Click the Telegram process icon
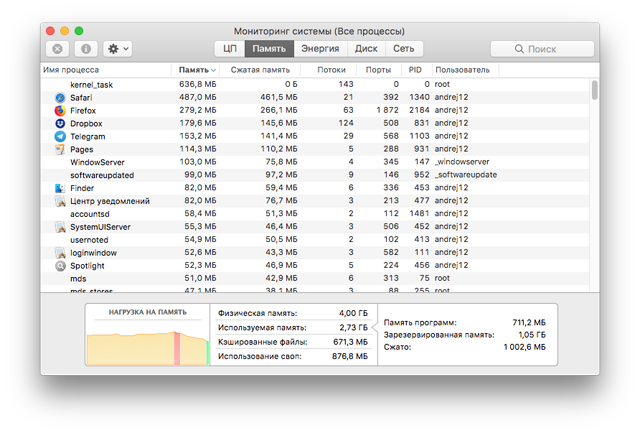 pos(60,136)
